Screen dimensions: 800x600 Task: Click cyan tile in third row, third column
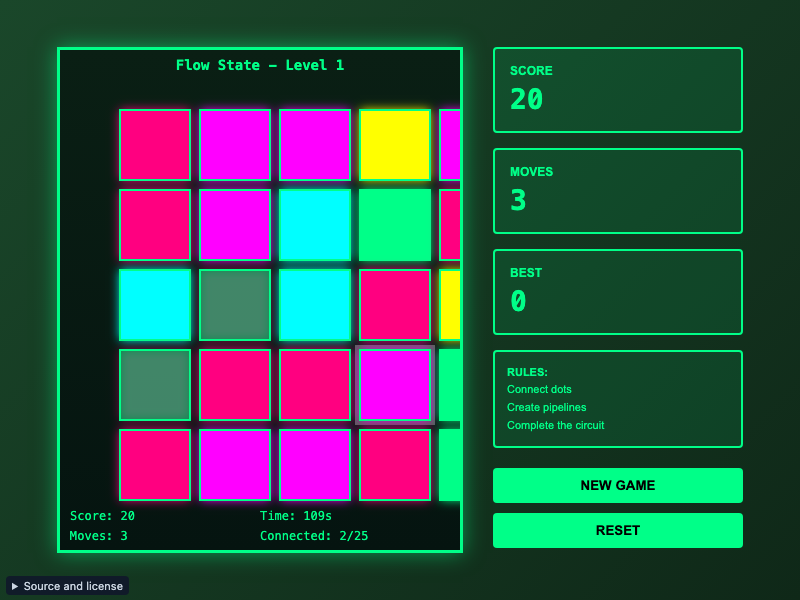(x=315, y=305)
